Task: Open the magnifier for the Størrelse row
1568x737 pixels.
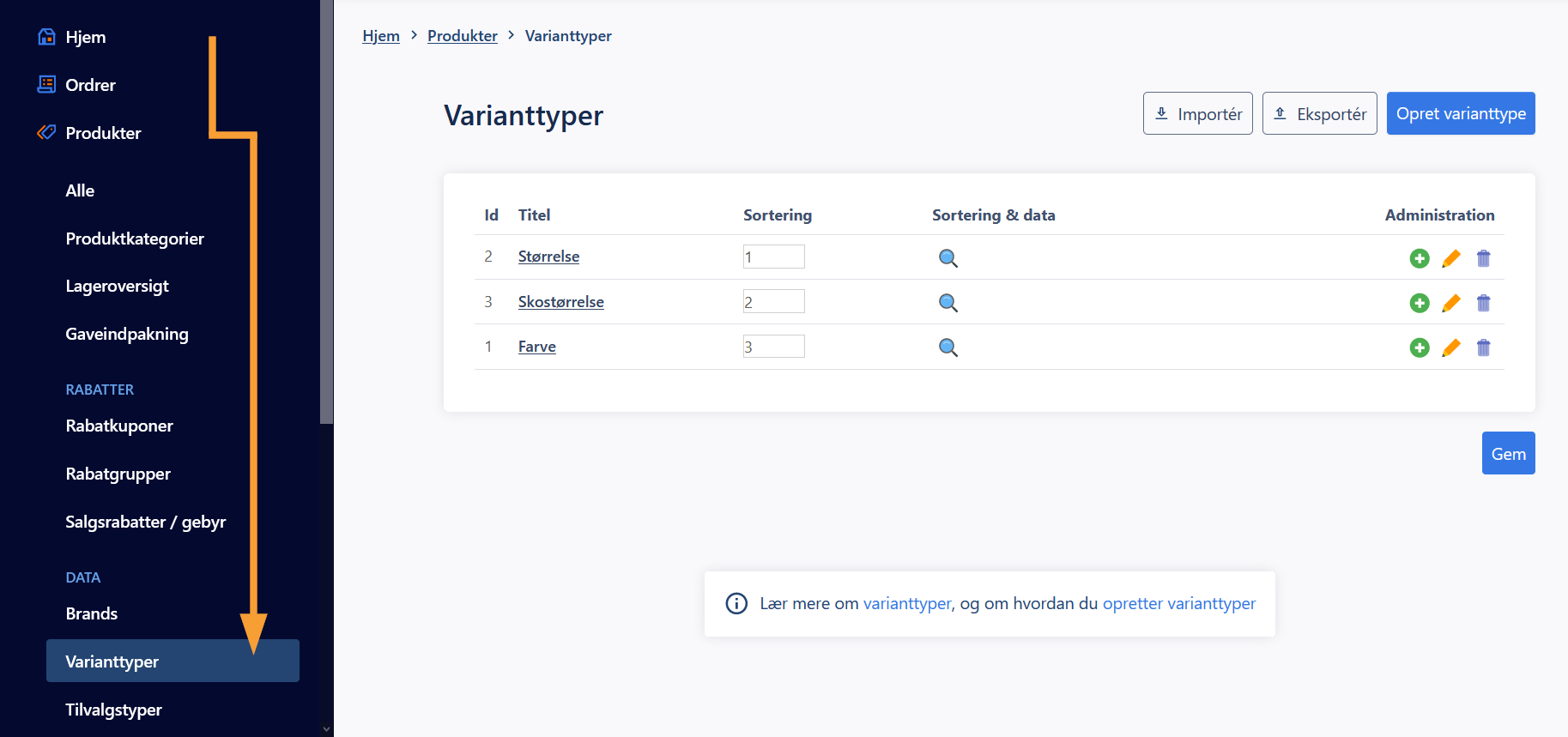Action: pyautogui.click(x=948, y=258)
